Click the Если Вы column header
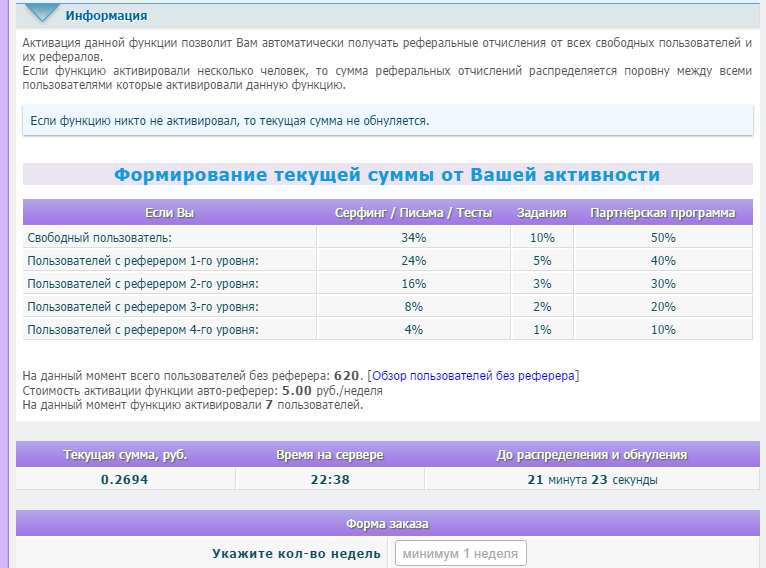The image size is (766, 568). click(169, 213)
